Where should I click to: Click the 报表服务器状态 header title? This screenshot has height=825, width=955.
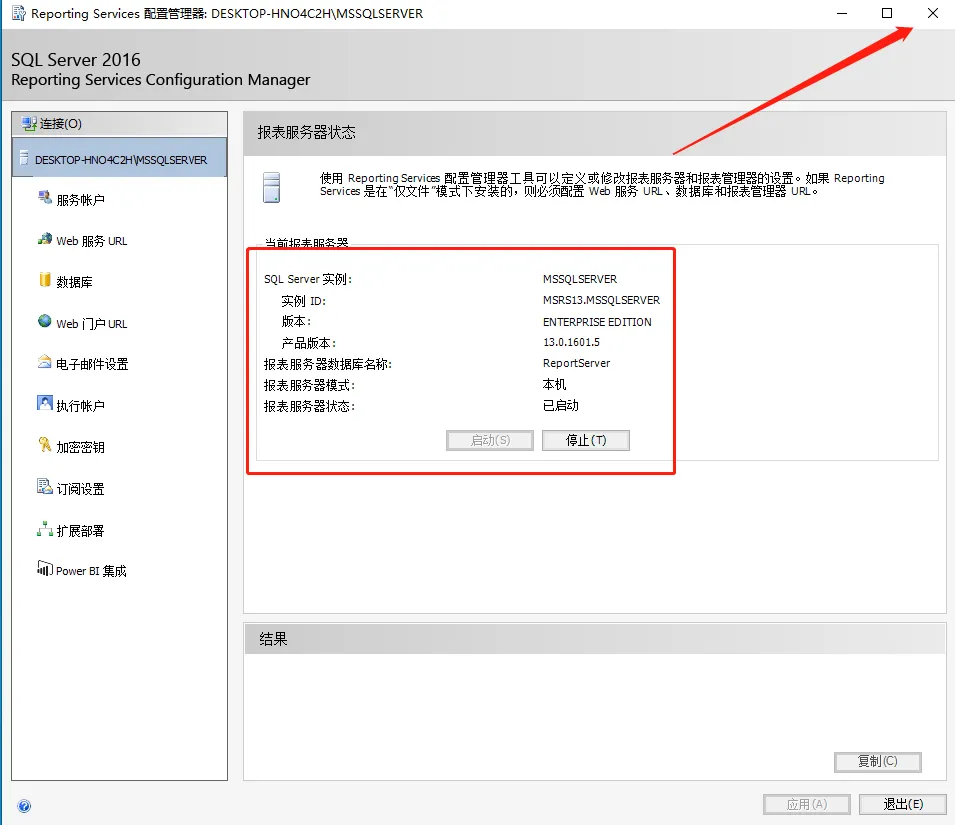tap(306, 132)
